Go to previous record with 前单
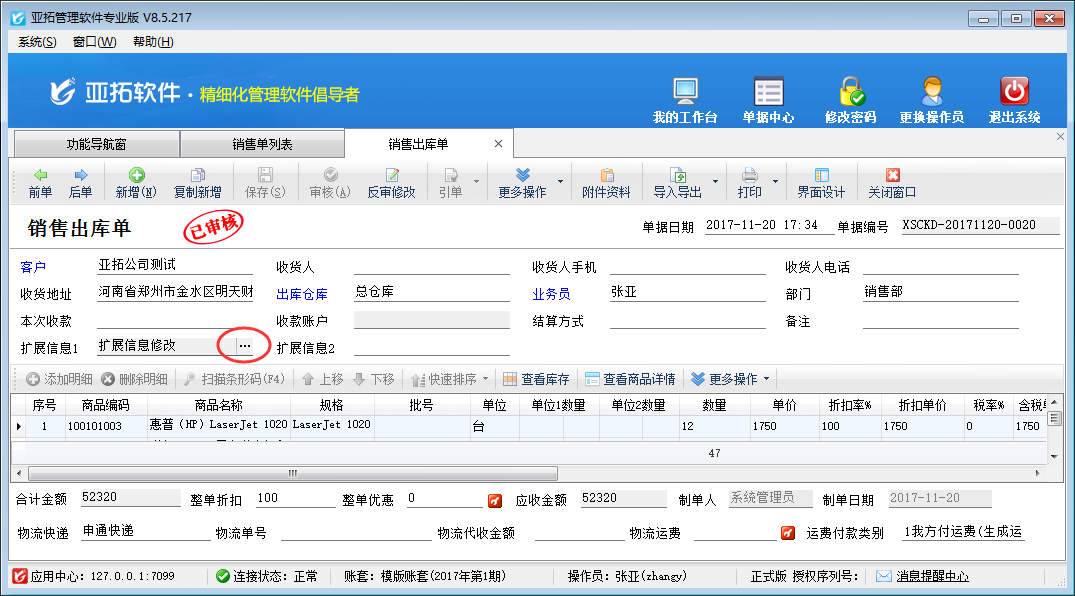The width and height of the screenshot is (1075, 596). pyautogui.click(x=40, y=183)
